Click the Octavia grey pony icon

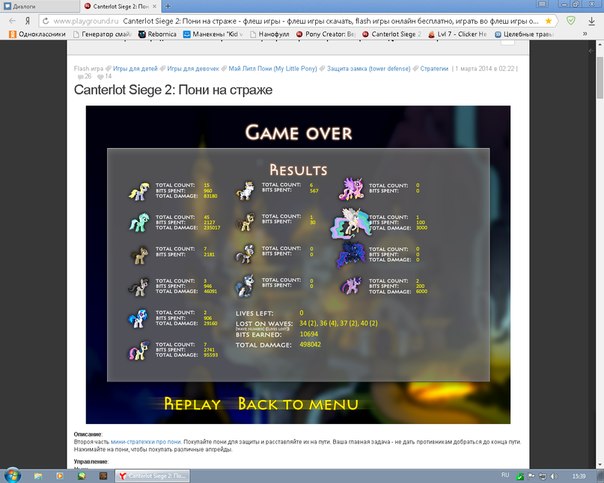139,287
